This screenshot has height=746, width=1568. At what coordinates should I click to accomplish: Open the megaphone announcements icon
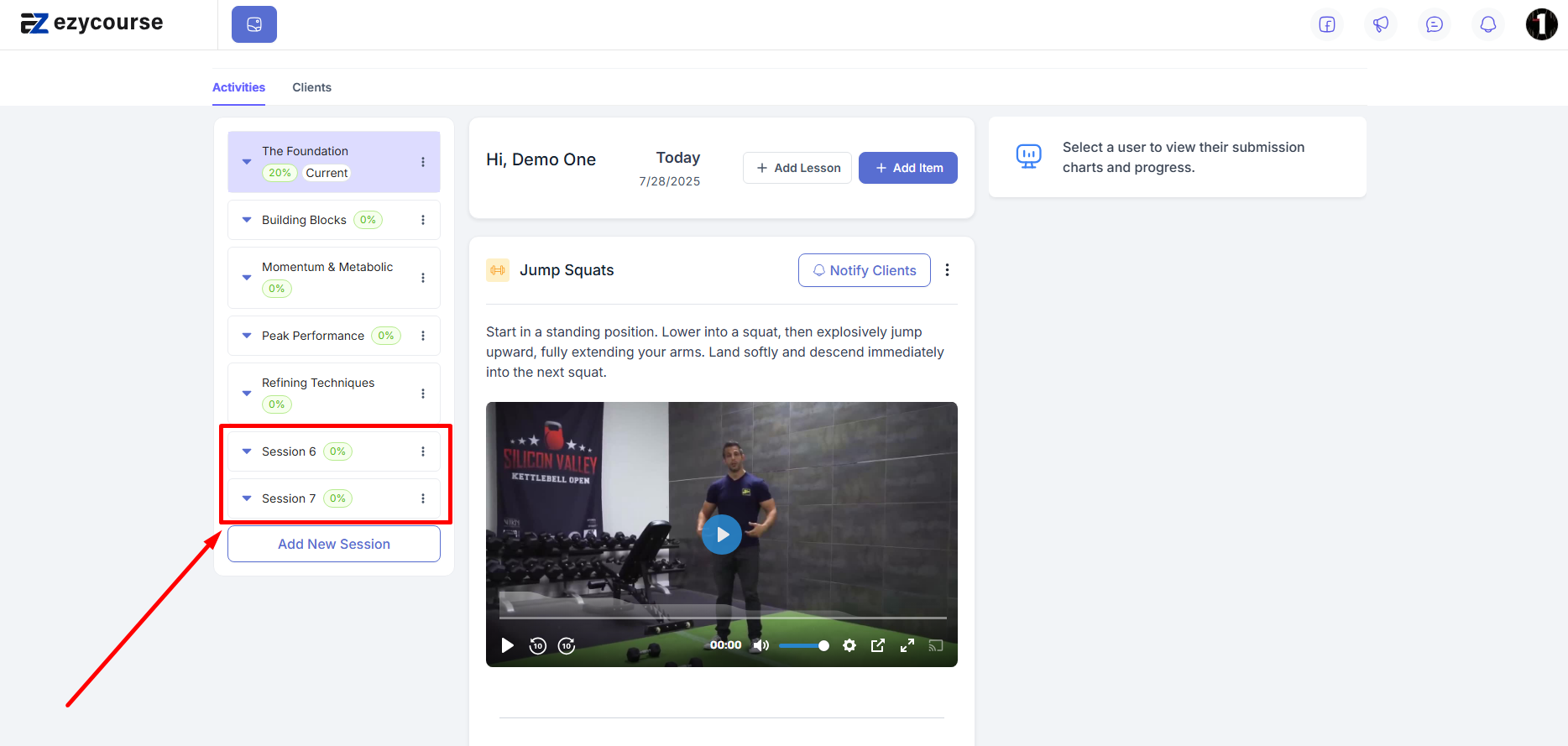1381,24
